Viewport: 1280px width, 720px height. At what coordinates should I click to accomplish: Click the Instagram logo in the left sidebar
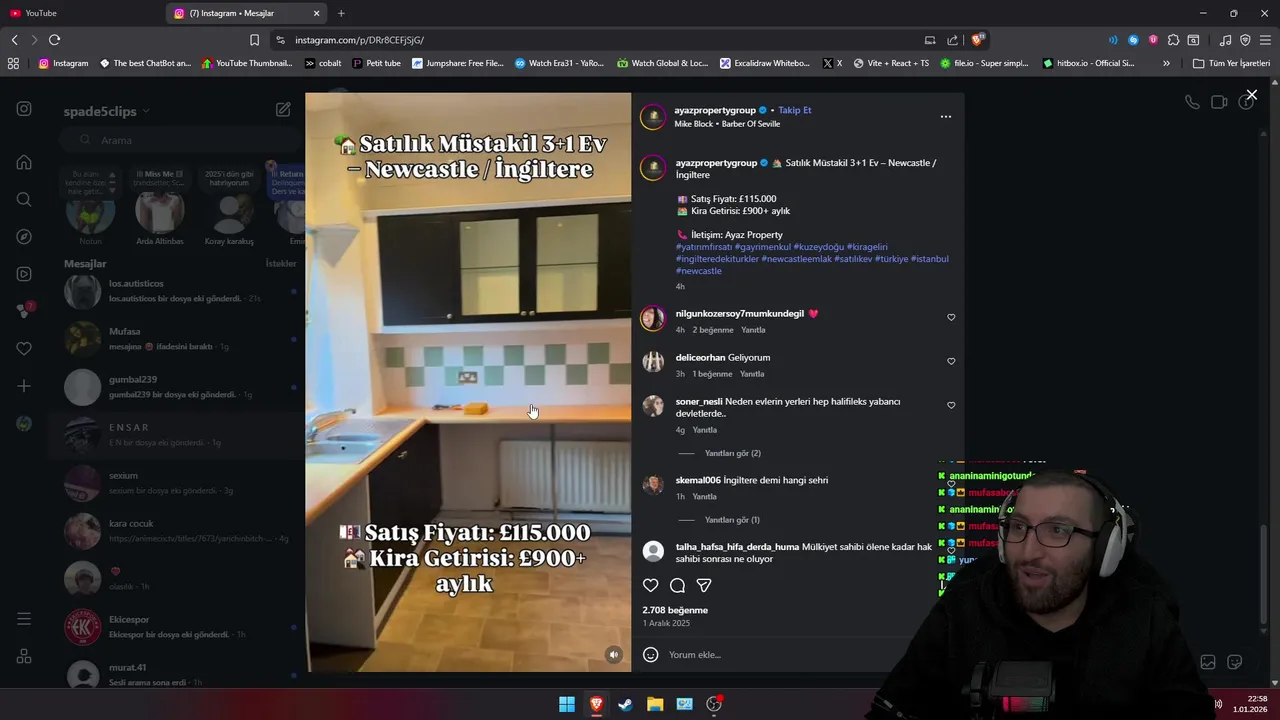point(24,109)
